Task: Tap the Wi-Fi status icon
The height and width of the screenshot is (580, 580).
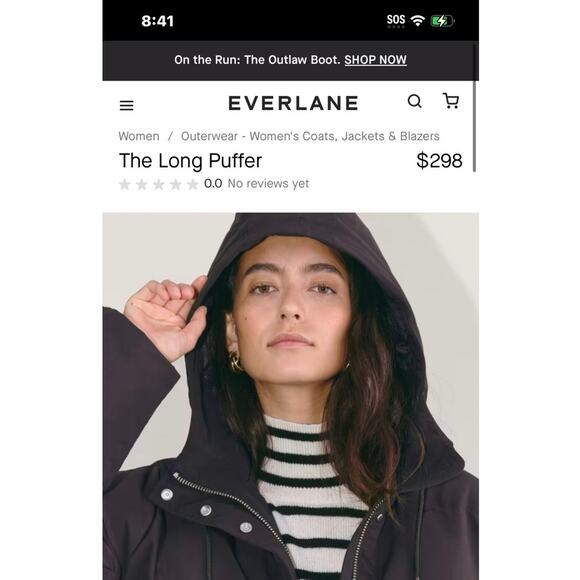Action: coord(418,21)
